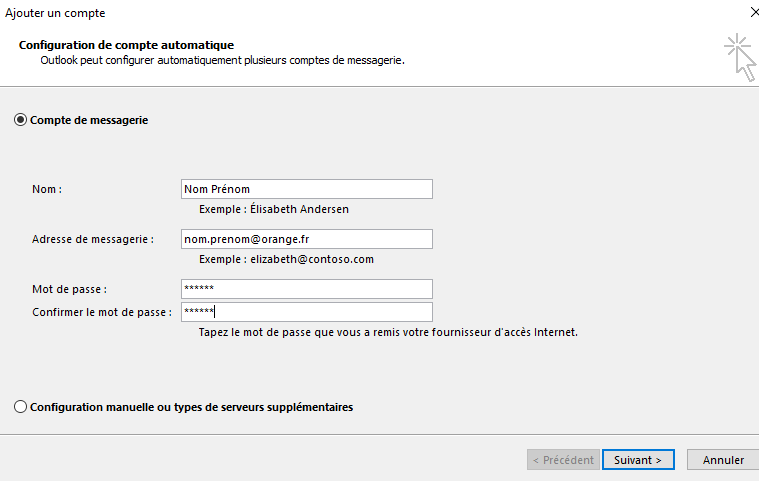
Task: Click the cursor wizard icon in header
Action: point(740,56)
